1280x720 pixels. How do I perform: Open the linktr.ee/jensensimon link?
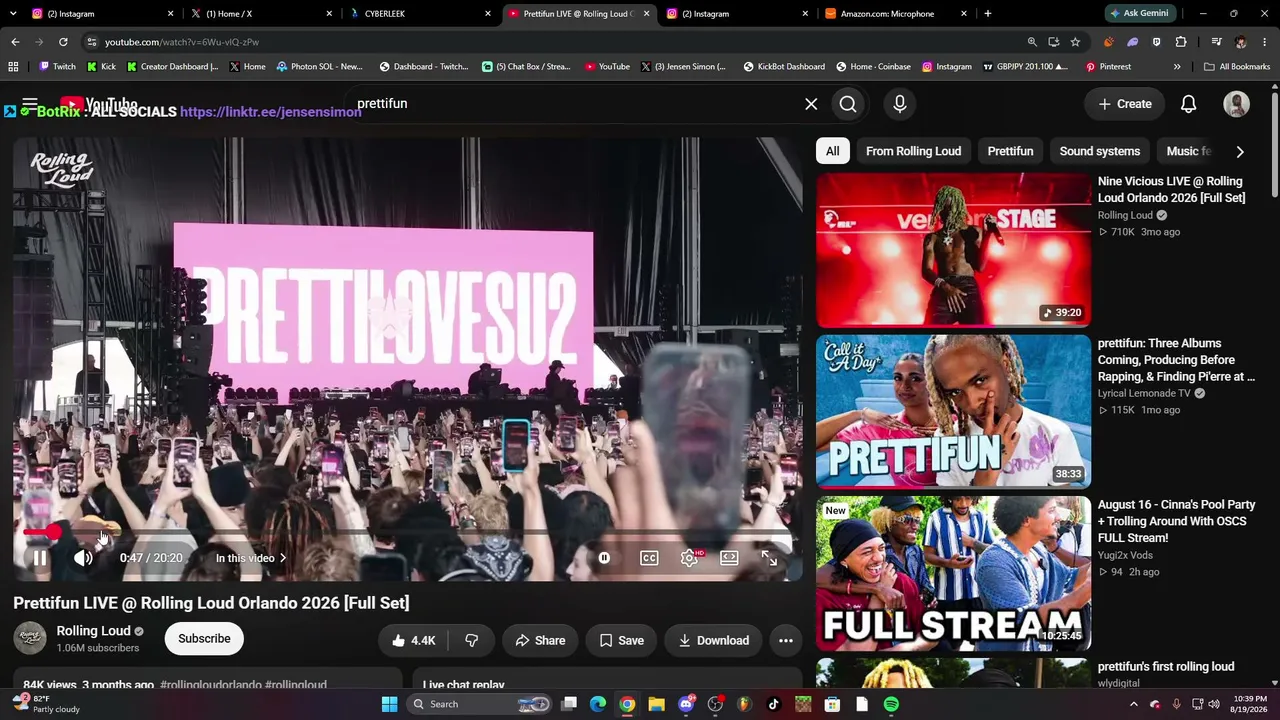point(271,112)
